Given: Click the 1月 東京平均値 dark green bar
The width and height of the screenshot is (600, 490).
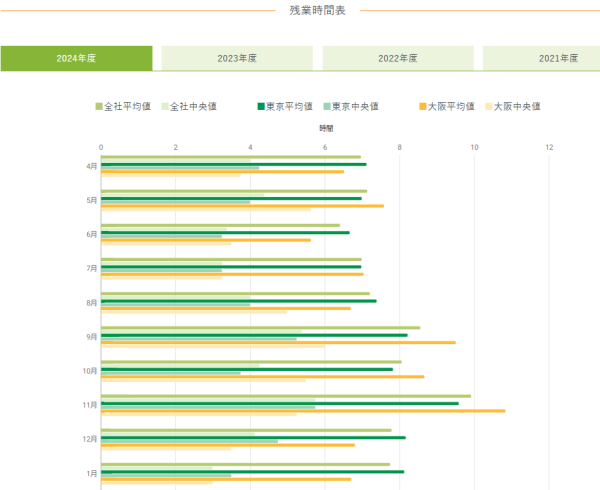Looking at the screenshot, I should coord(253,472).
